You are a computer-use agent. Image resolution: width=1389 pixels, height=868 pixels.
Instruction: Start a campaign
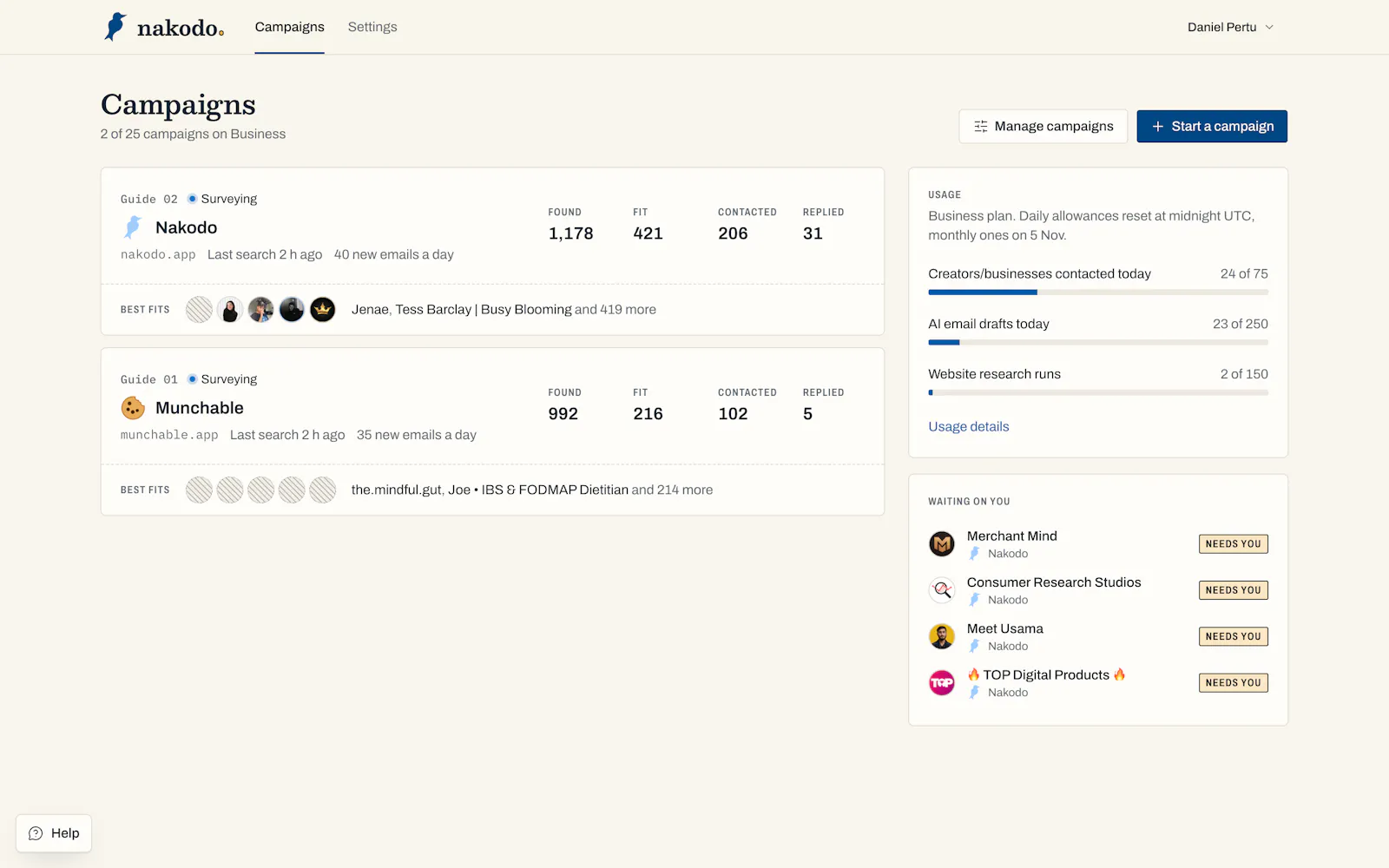point(1212,126)
